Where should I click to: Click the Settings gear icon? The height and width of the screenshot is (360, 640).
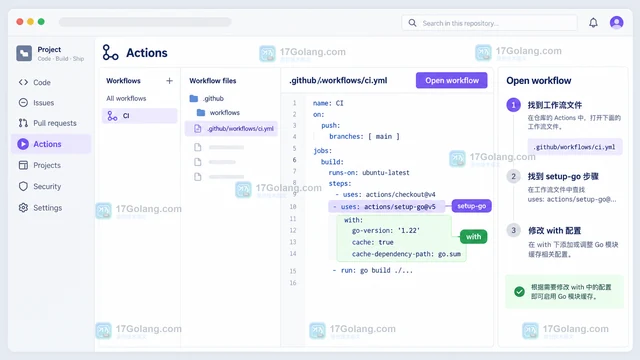tap(23, 208)
